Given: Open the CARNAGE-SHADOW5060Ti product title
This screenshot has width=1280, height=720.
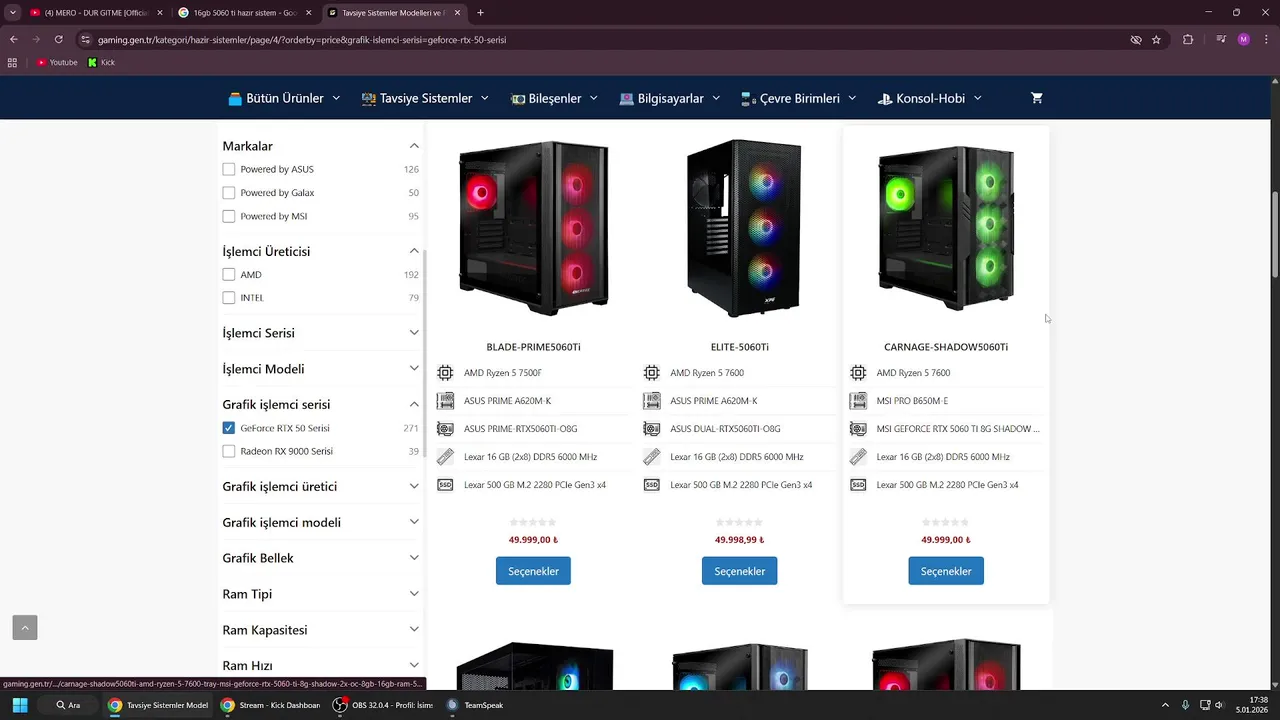Looking at the screenshot, I should (946, 347).
